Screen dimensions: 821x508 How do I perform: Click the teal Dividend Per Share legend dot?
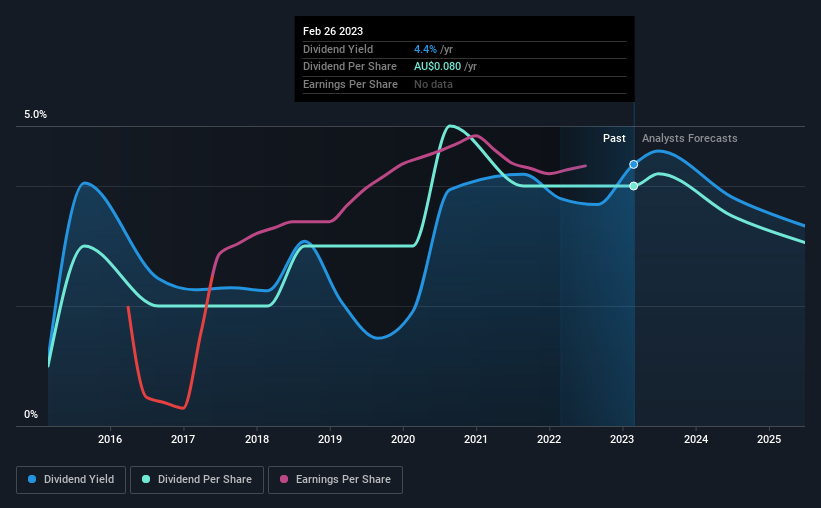coord(146,479)
